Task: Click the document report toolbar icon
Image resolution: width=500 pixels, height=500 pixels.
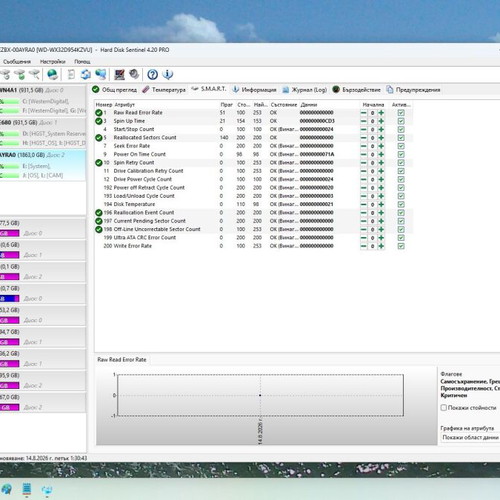Action: point(71,74)
